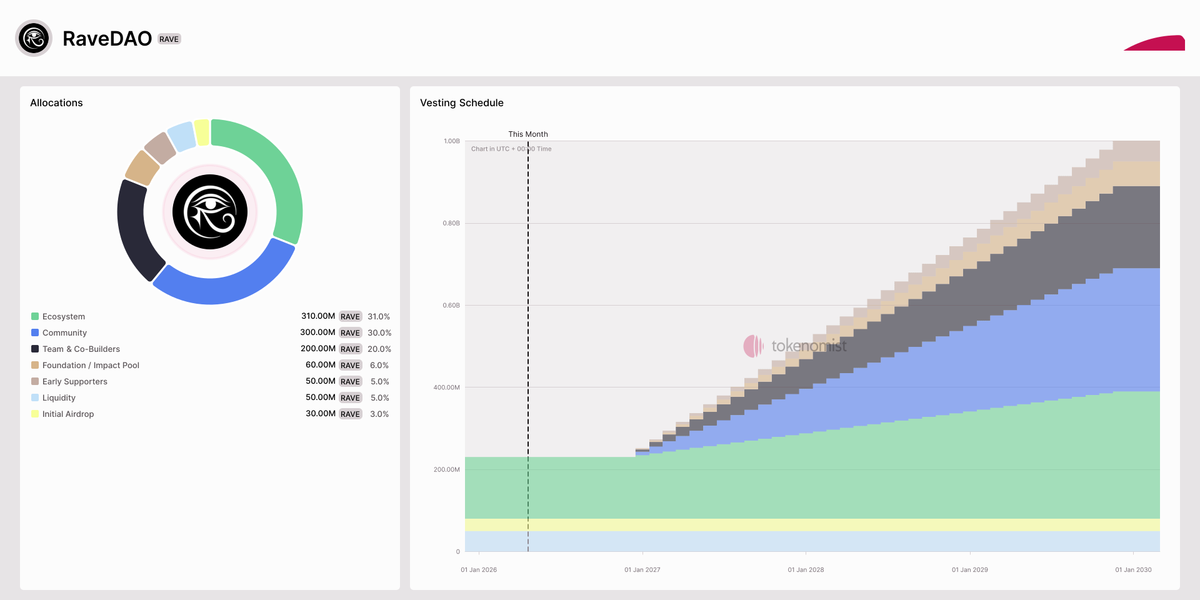This screenshot has height=600, width=1200.
Task: Select the Team & Co-Builders legend marker
Action: click(34, 348)
